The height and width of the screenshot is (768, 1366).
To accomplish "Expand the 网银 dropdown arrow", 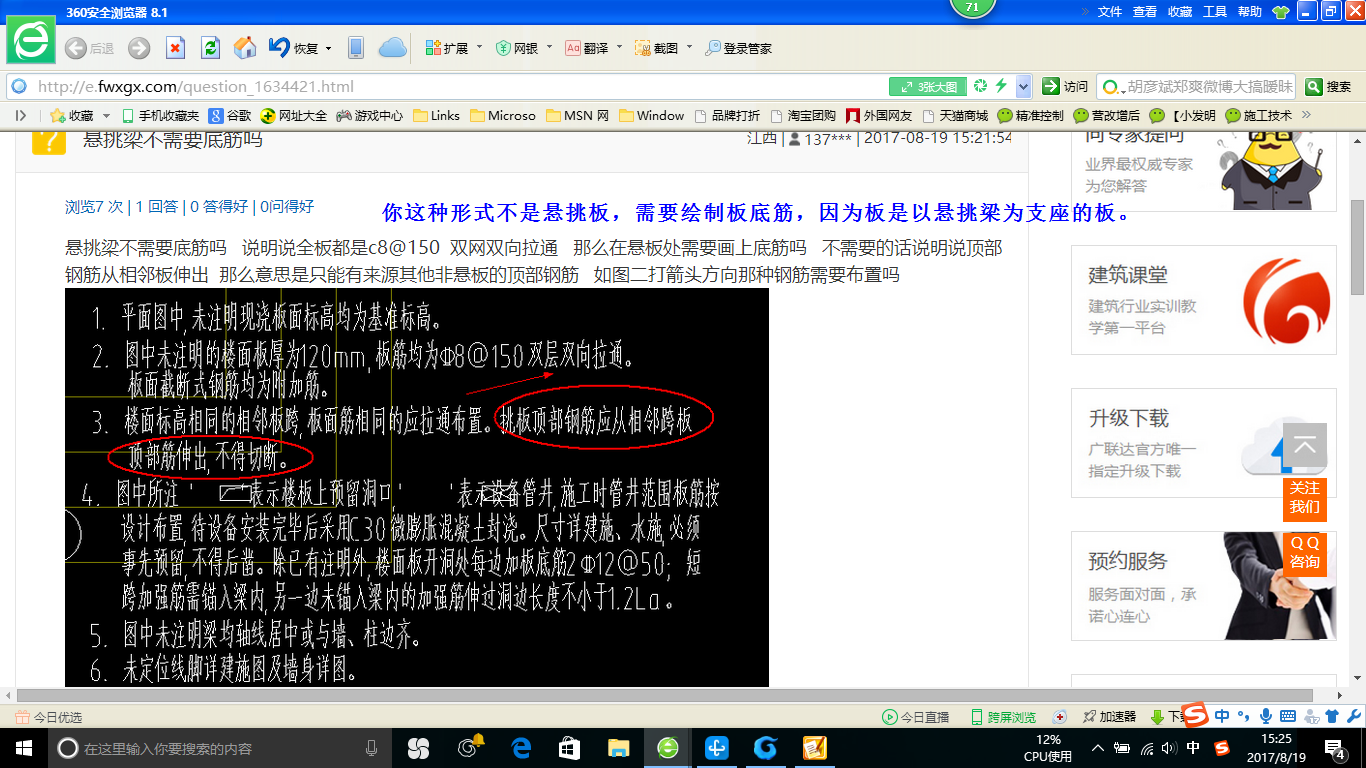I will 549,48.
